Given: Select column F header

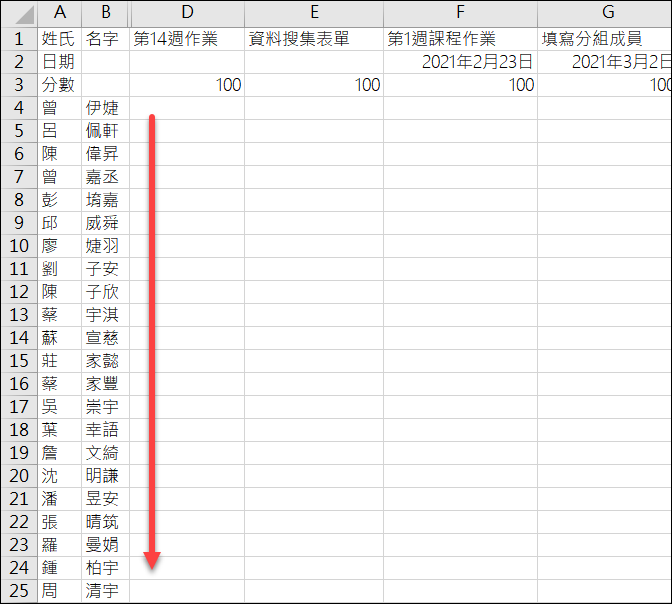Looking at the screenshot, I should (x=460, y=13).
